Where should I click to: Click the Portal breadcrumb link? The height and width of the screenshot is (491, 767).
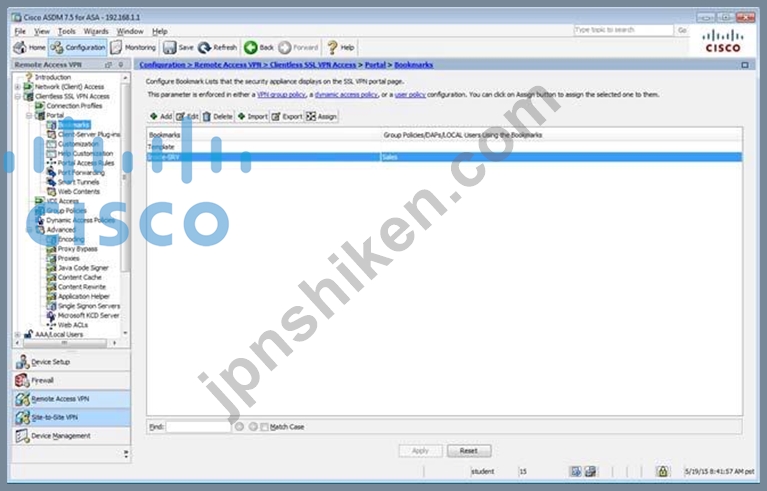coord(375,65)
